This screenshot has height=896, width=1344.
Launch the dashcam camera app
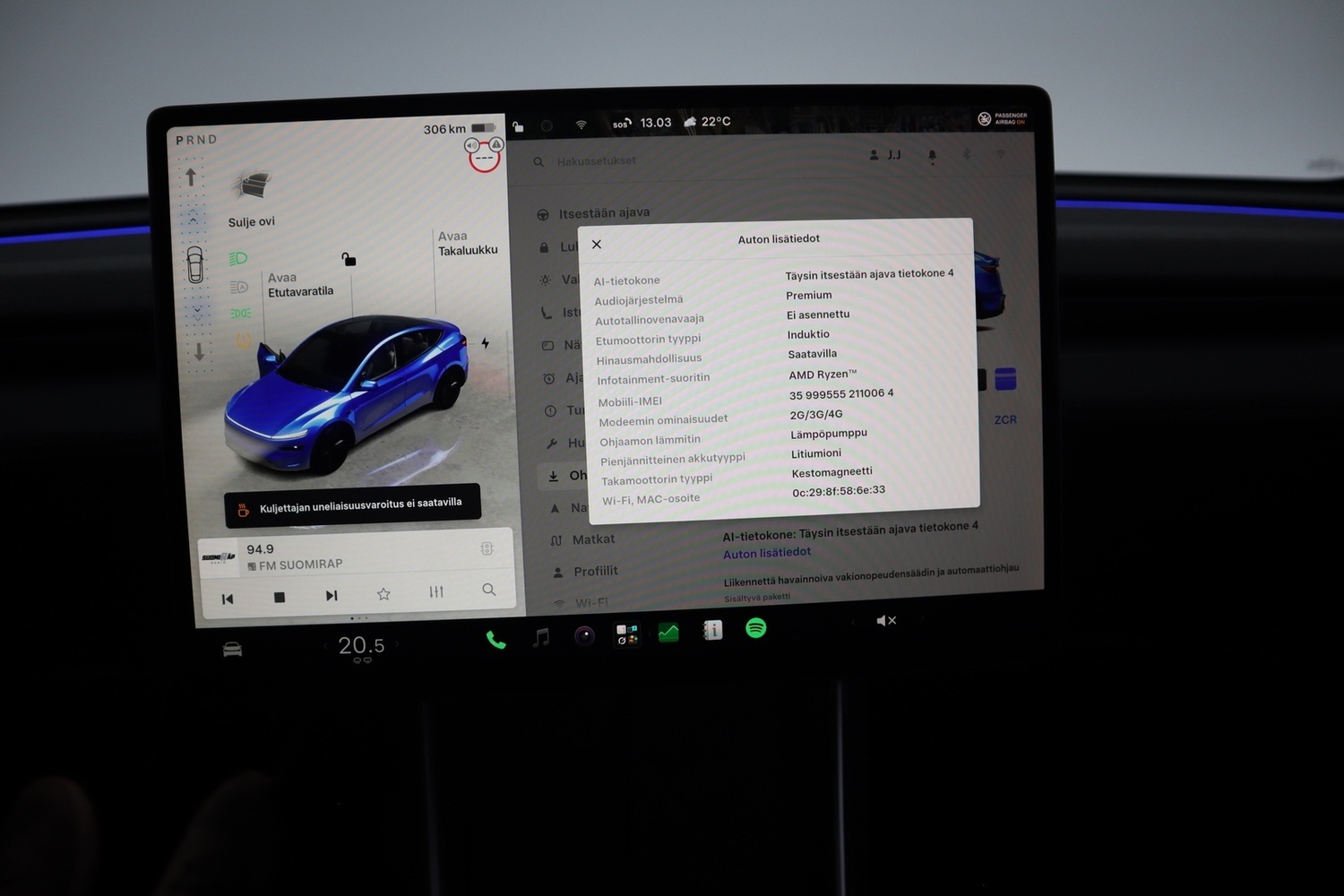point(584,635)
